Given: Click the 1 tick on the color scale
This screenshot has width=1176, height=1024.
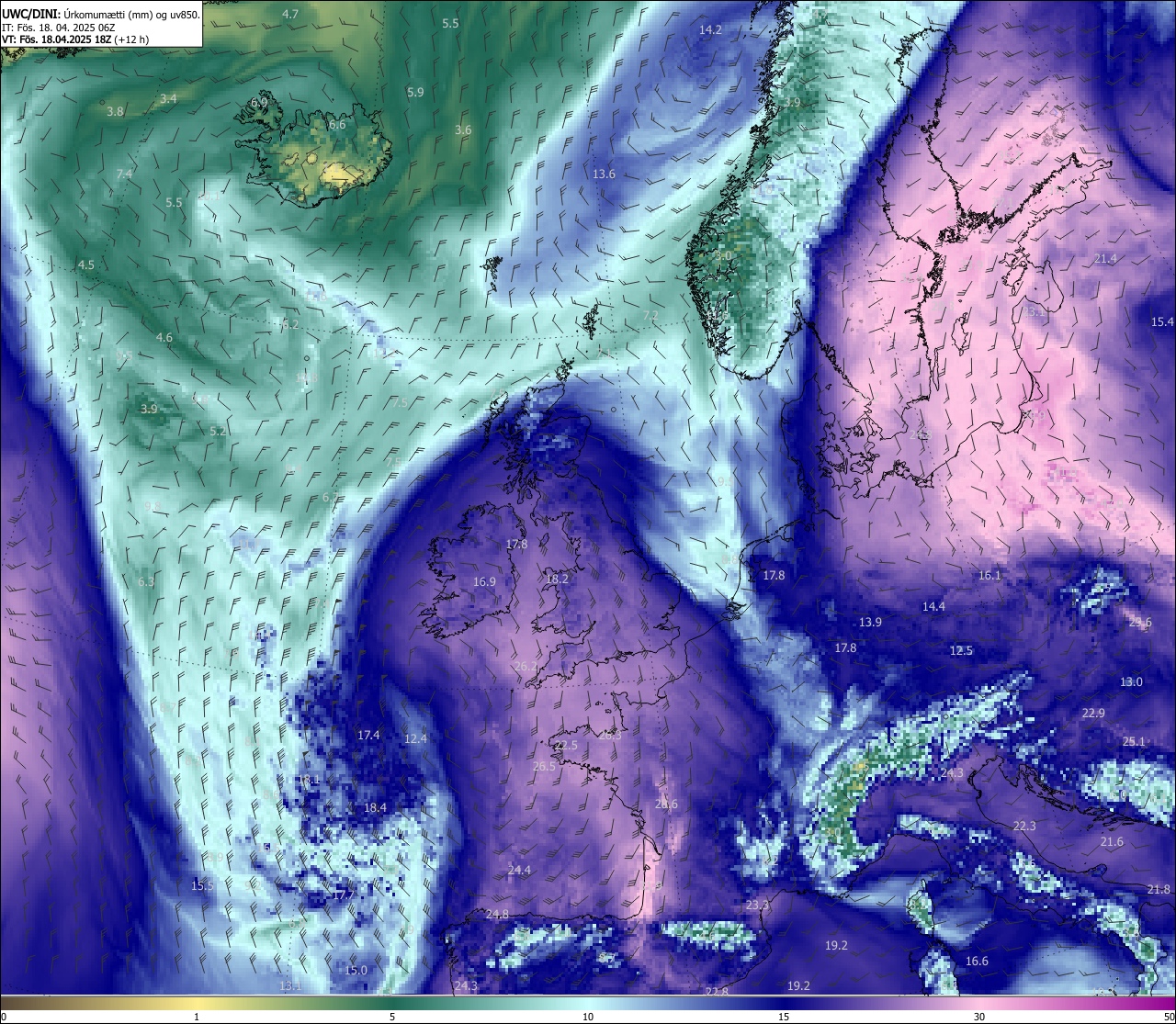Looking at the screenshot, I should coord(197,1016).
